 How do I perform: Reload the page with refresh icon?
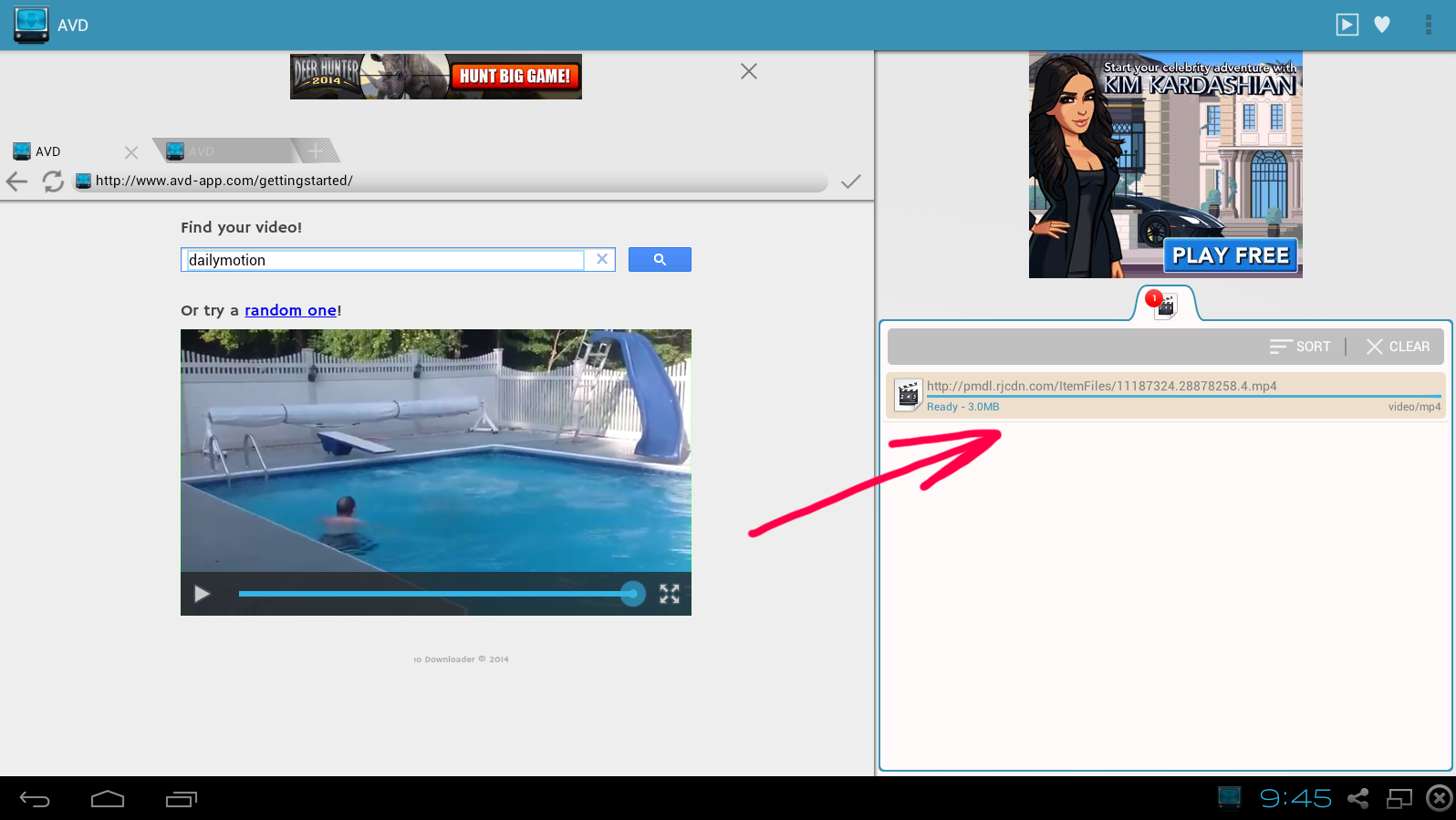pos(53,182)
